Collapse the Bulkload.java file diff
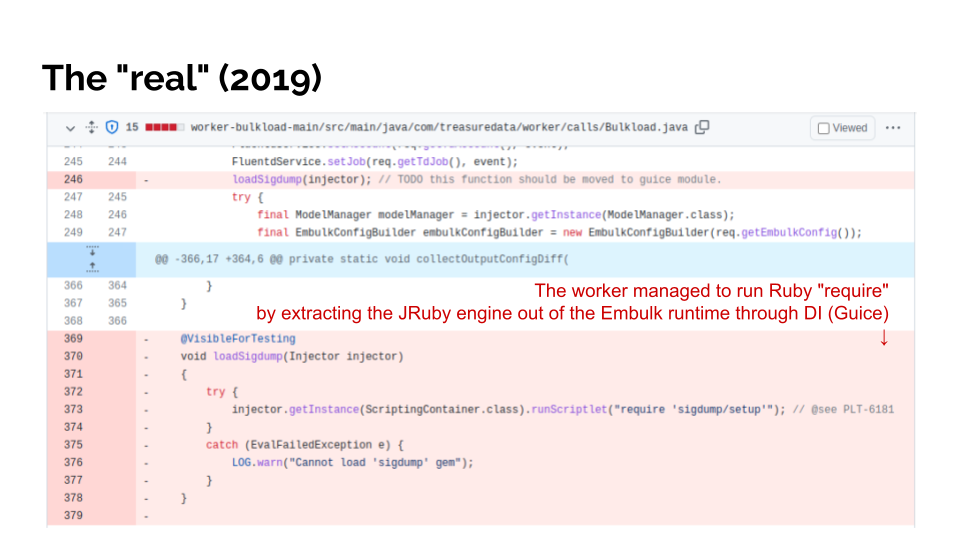960x540 pixels. (70, 128)
